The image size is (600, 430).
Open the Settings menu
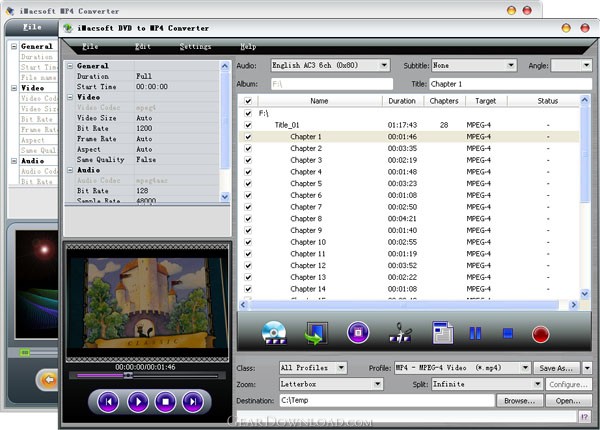coord(195,47)
